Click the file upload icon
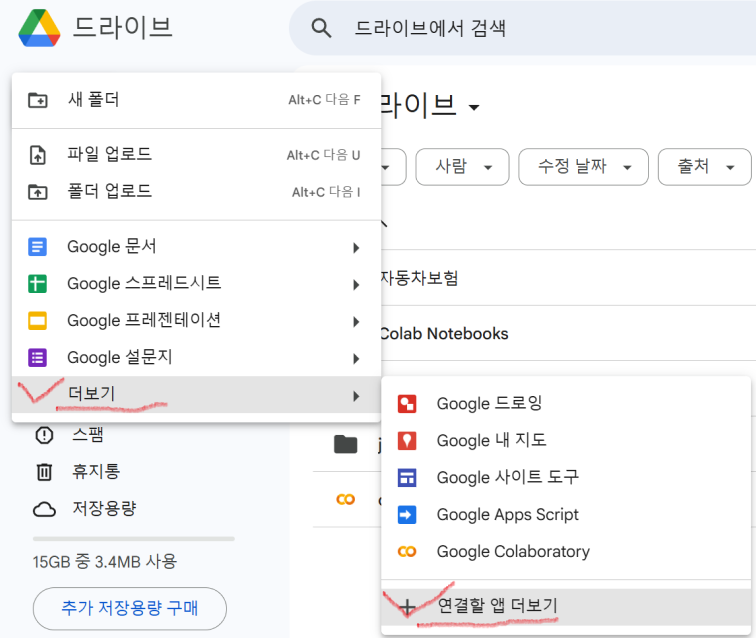The height and width of the screenshot is (638, 756). tap(38, 155)
